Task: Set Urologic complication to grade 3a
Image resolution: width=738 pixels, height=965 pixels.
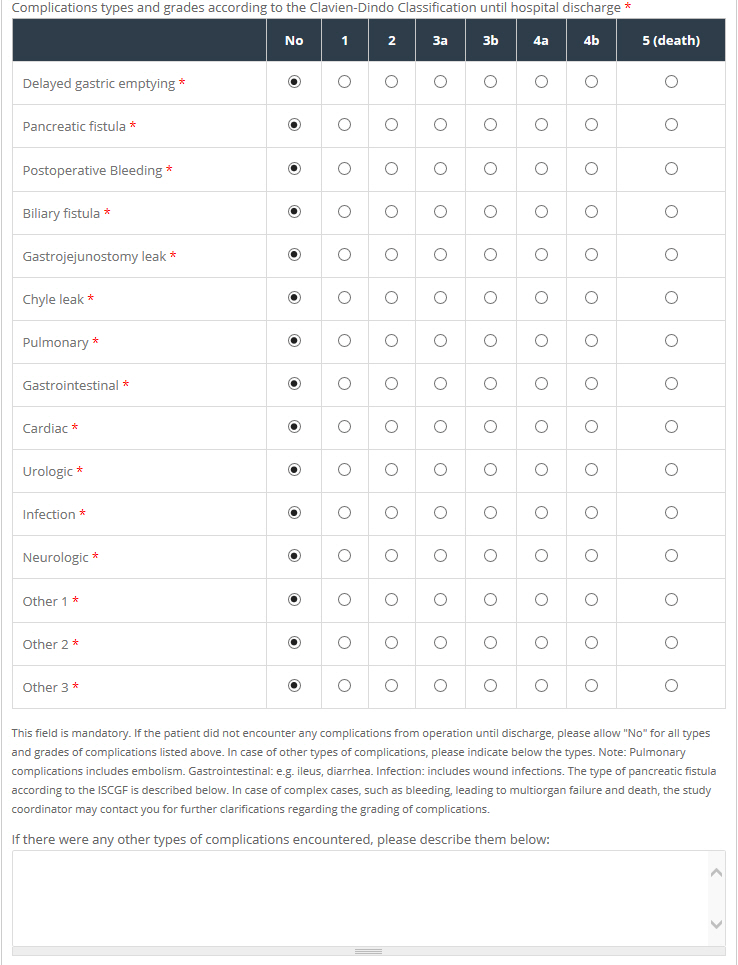Action: coord(440,469)
